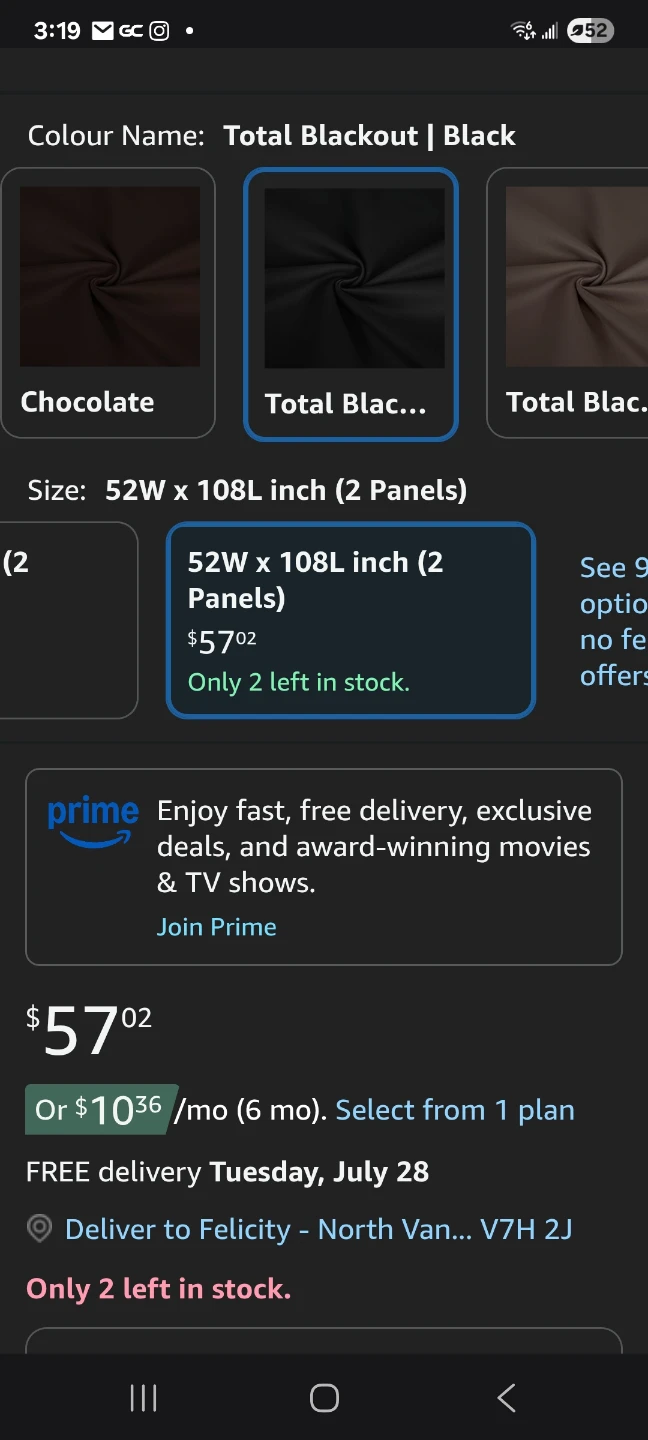
Task: Tap the location pin icon beside delivery address
Action: click(x=39, y=1229)
